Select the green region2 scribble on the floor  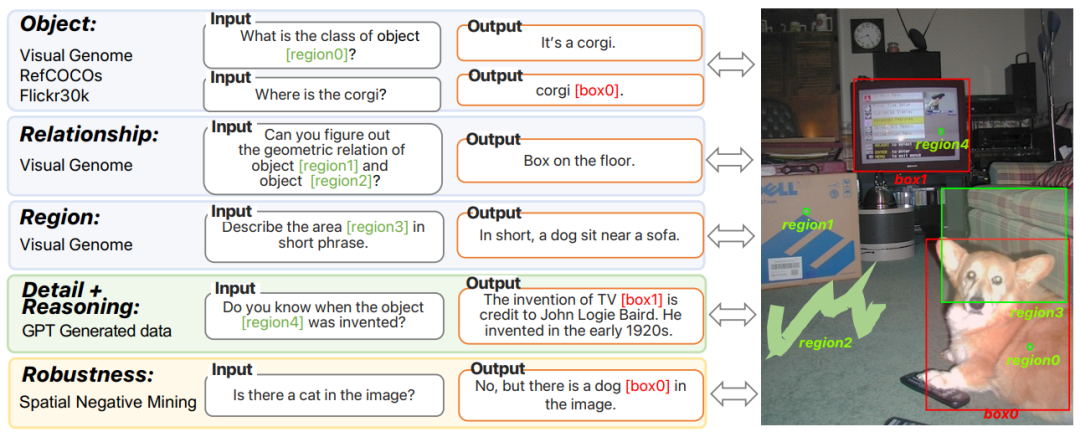click(809, 318)
